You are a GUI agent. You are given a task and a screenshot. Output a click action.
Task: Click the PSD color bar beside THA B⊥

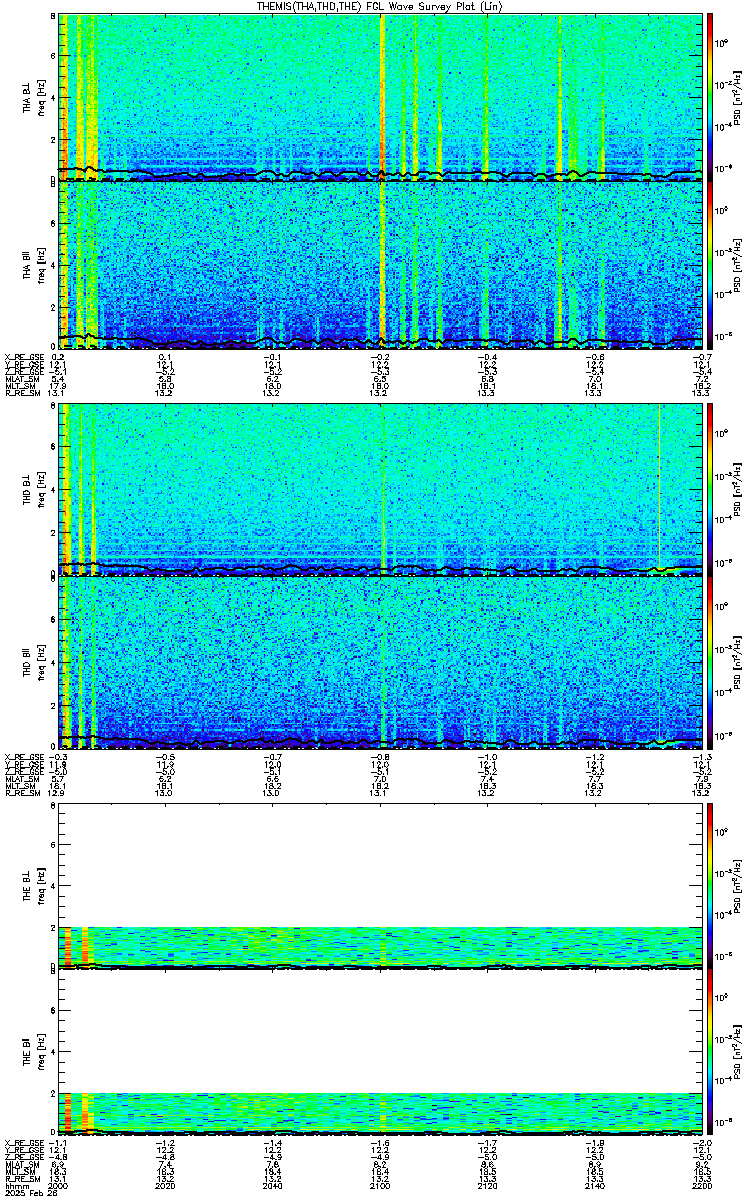coord(711,97)
